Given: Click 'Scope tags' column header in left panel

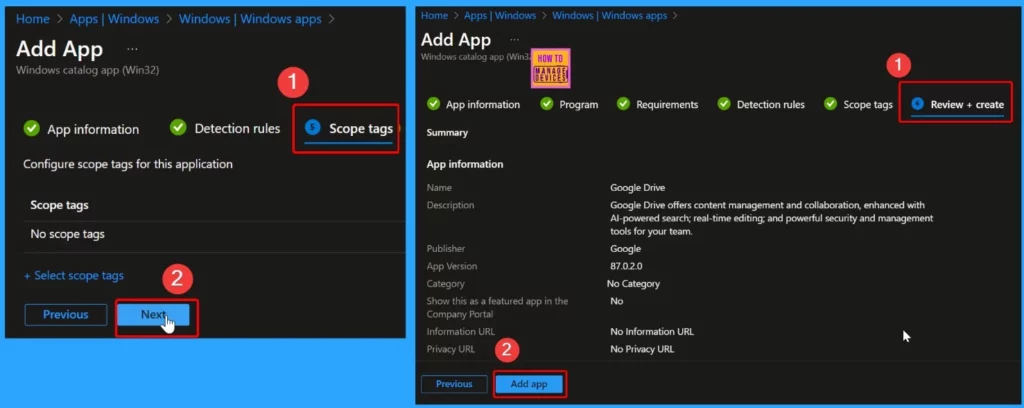Looking at the screenshot, I should click(x=59, y=205).
